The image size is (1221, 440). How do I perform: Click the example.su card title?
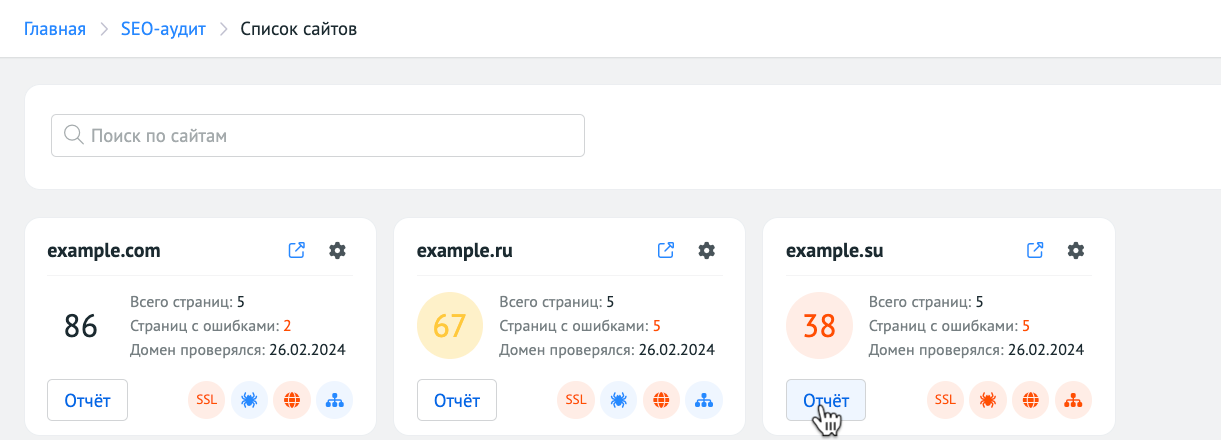[835, 250]
